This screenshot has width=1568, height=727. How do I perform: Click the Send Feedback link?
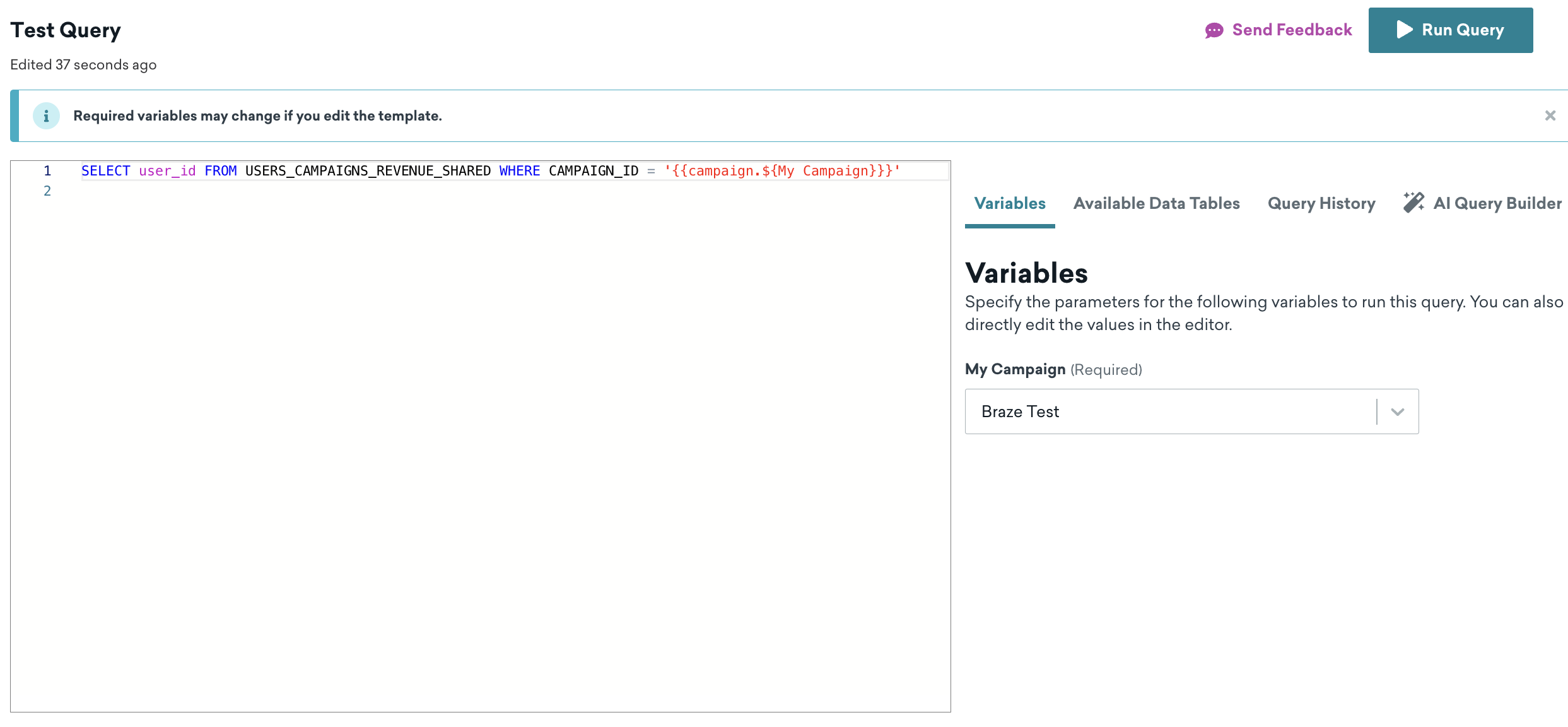click(x=1291, y=30)
